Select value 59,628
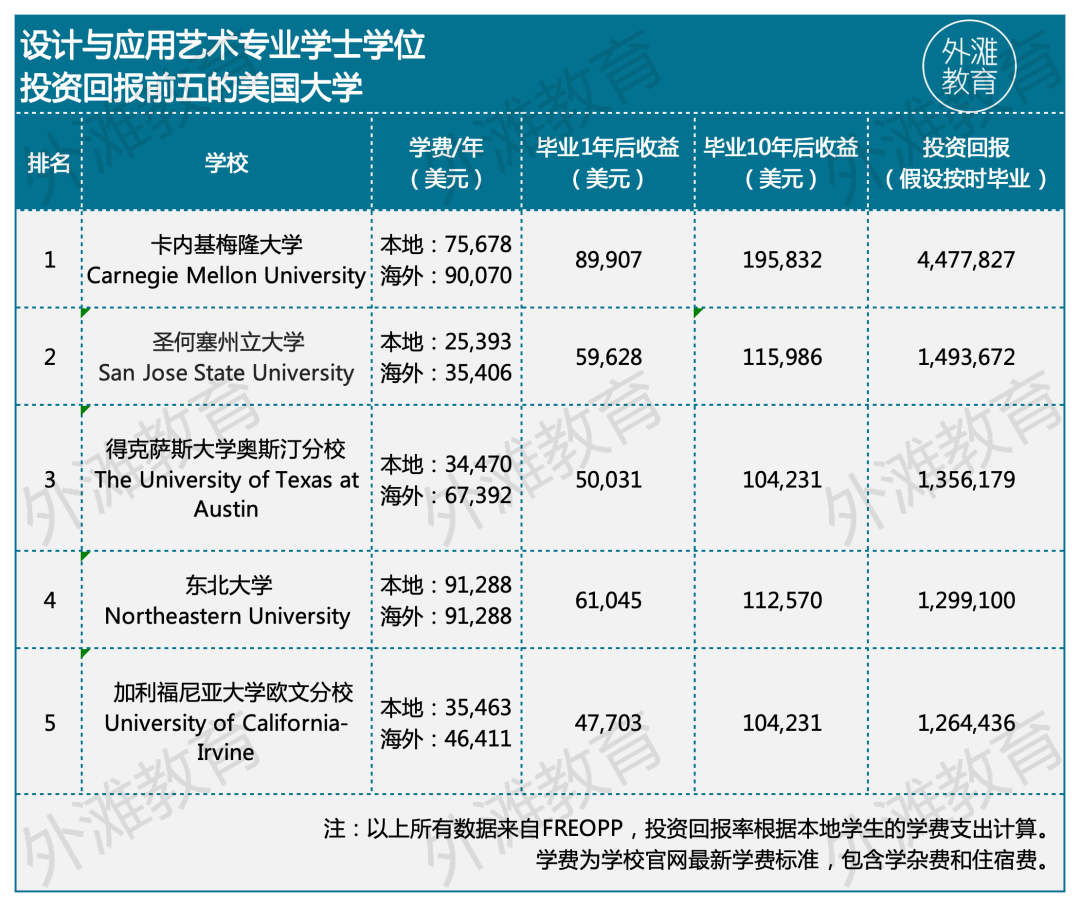The width and height of the screenshot is (1080, 907). (x=608, y=357)
